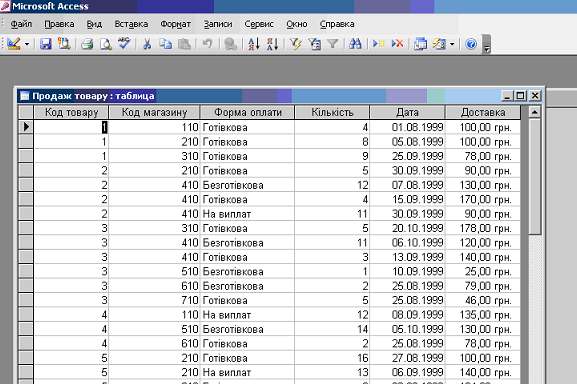This screenshot has width=577, height=384.
Task: Click the Print icon
Action: 87,44
